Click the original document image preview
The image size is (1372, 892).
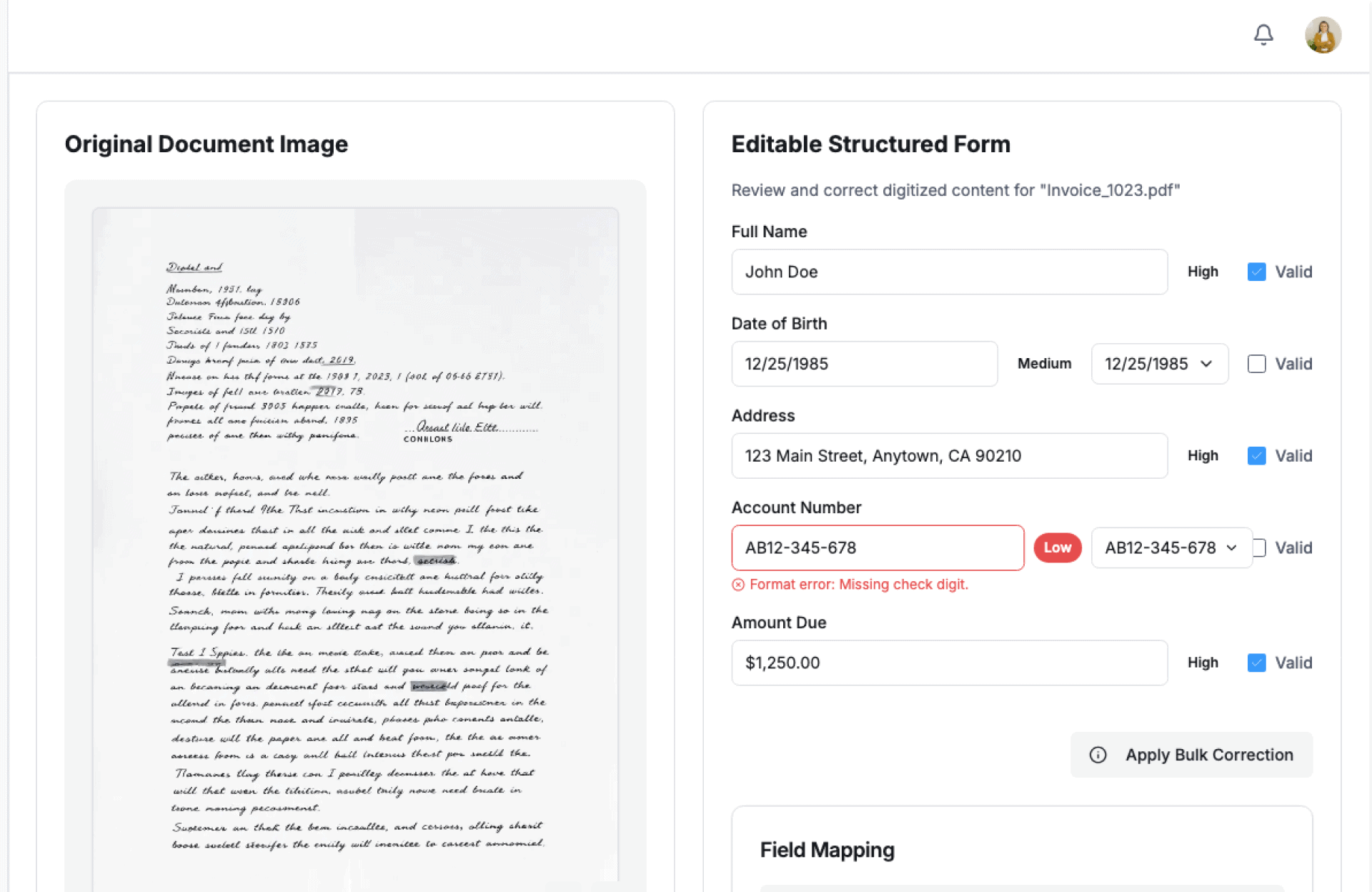click(355, 543)
